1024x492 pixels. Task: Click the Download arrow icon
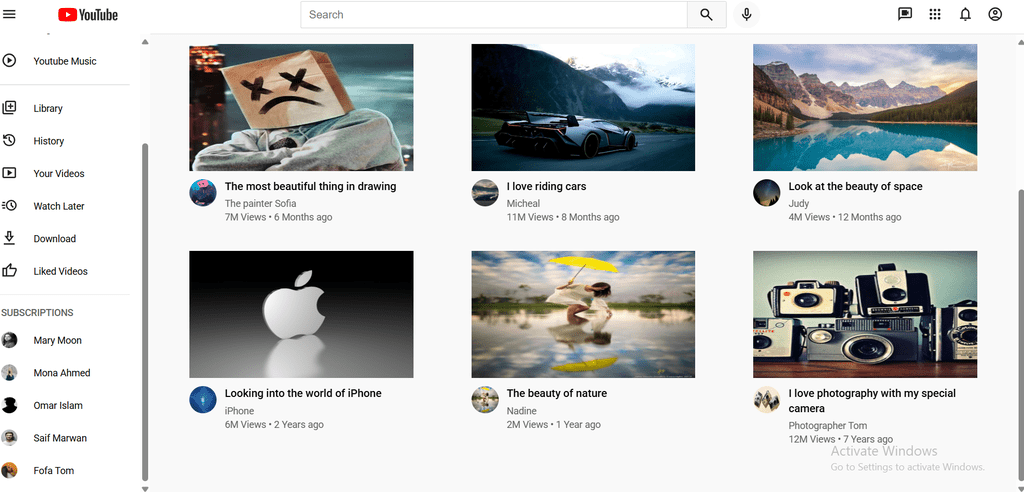point(9,238)
